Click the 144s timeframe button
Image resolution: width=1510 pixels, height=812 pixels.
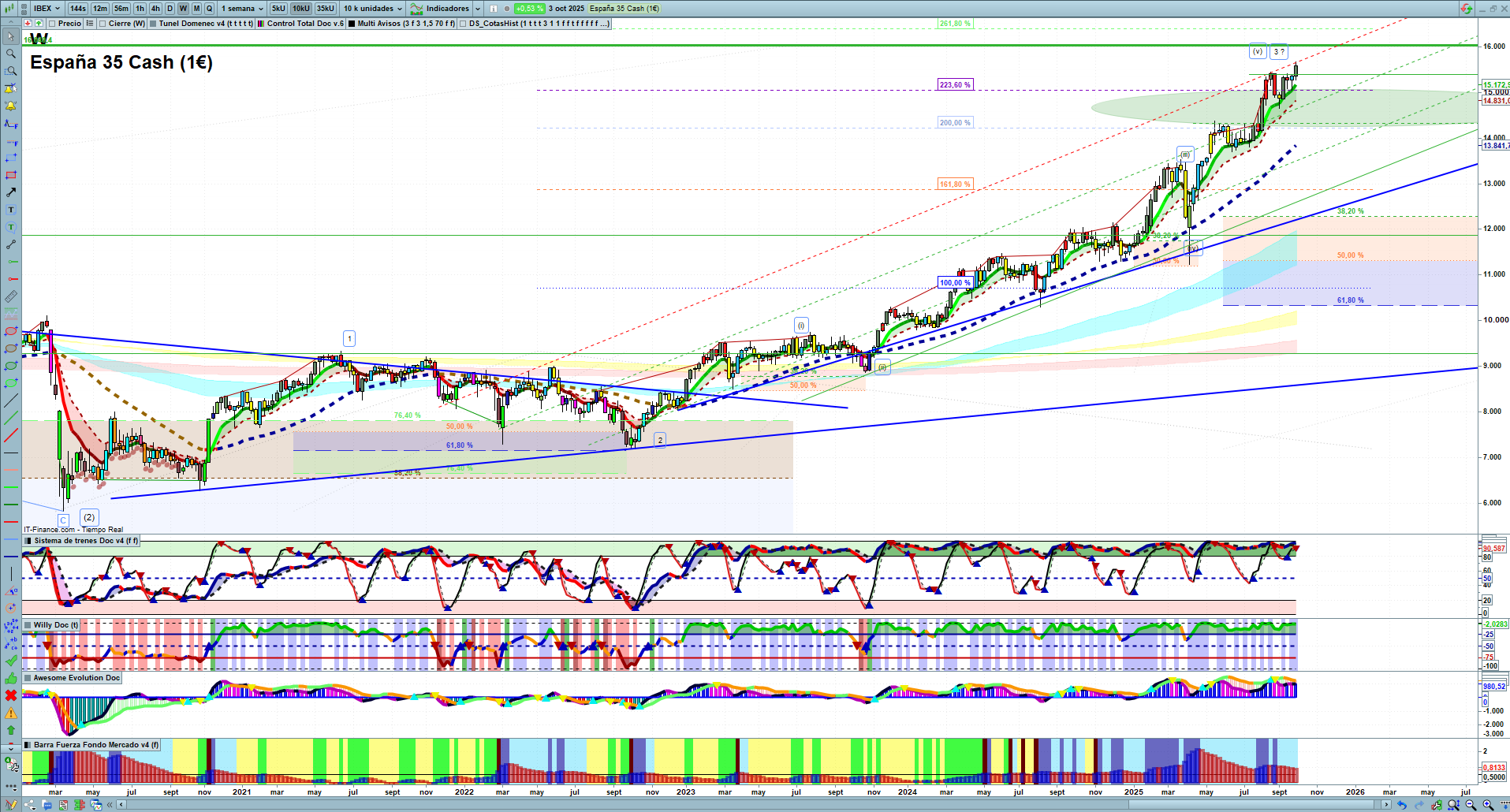(77, 9)
